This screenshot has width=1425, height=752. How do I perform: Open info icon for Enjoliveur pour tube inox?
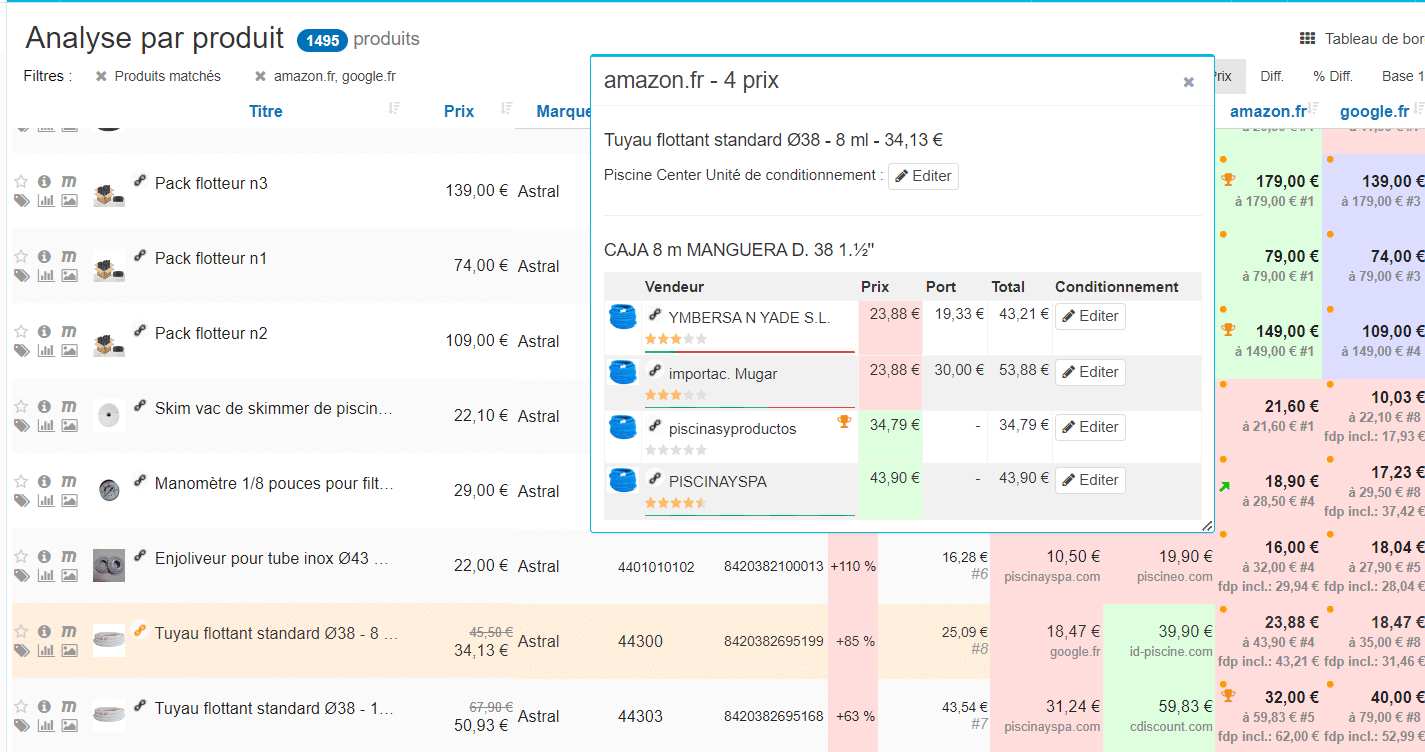(44, 556)
